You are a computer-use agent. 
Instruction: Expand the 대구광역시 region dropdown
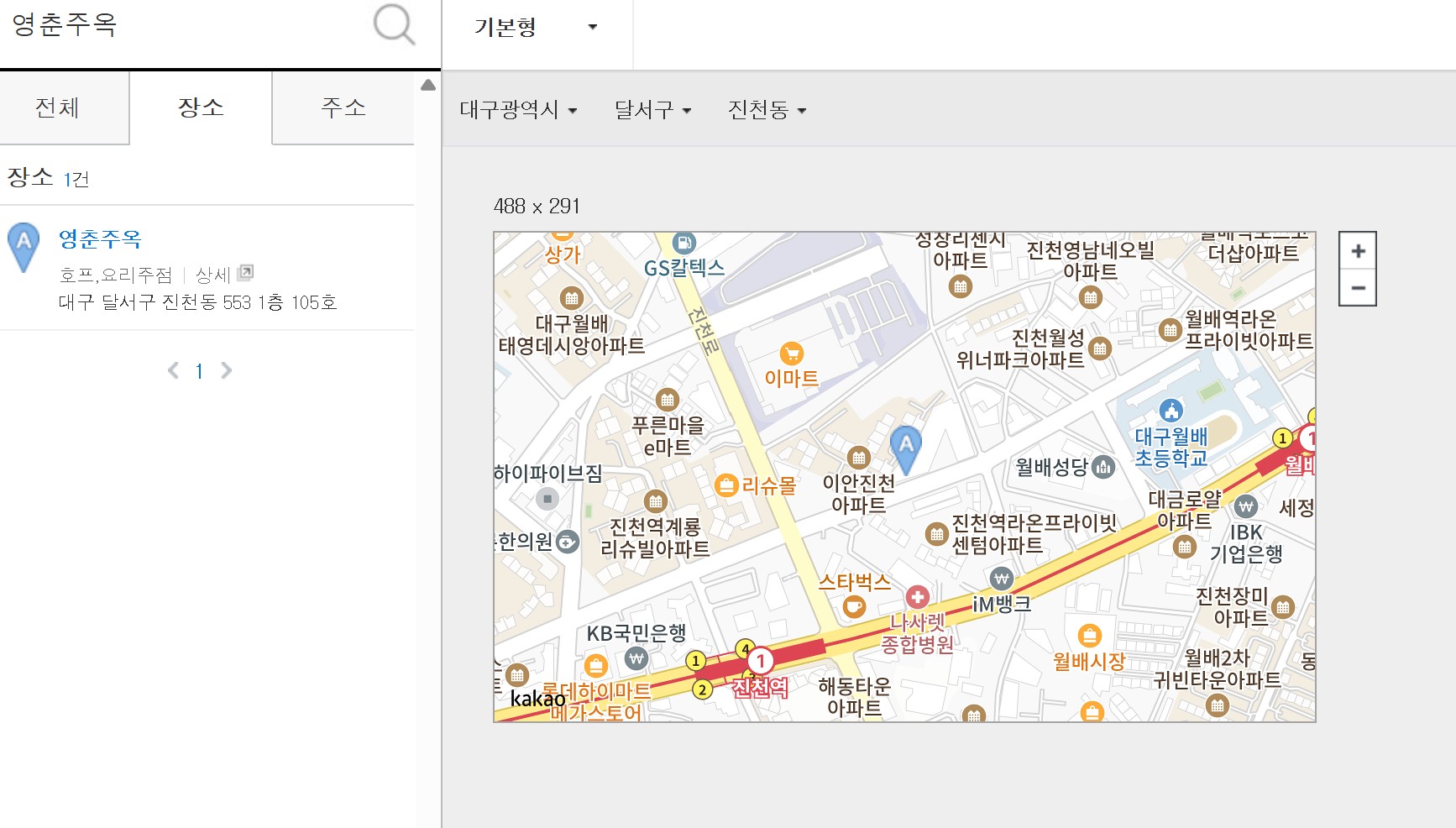point(518,110)
